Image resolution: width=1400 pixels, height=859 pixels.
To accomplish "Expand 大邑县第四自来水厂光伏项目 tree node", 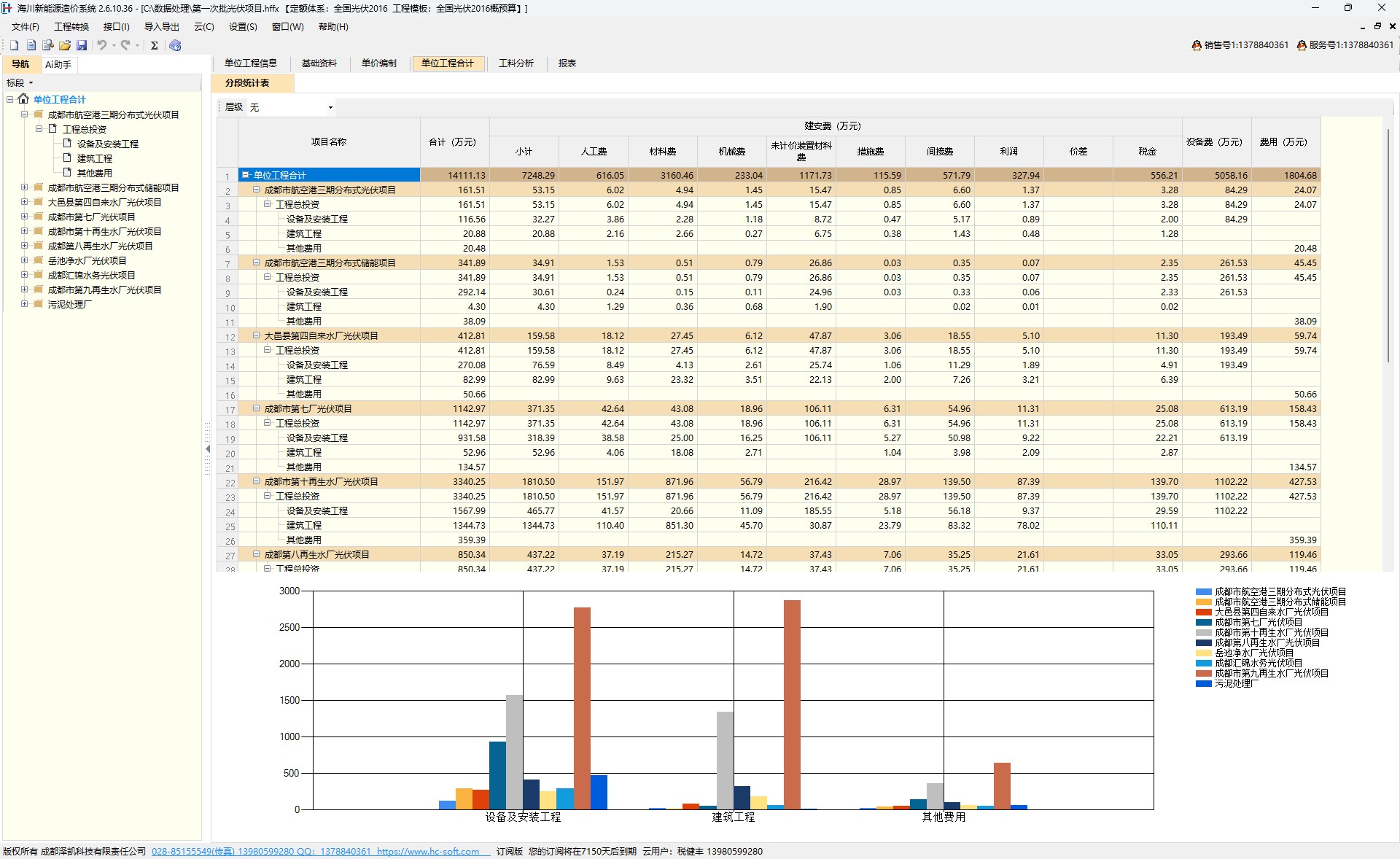I will (24, 202).
